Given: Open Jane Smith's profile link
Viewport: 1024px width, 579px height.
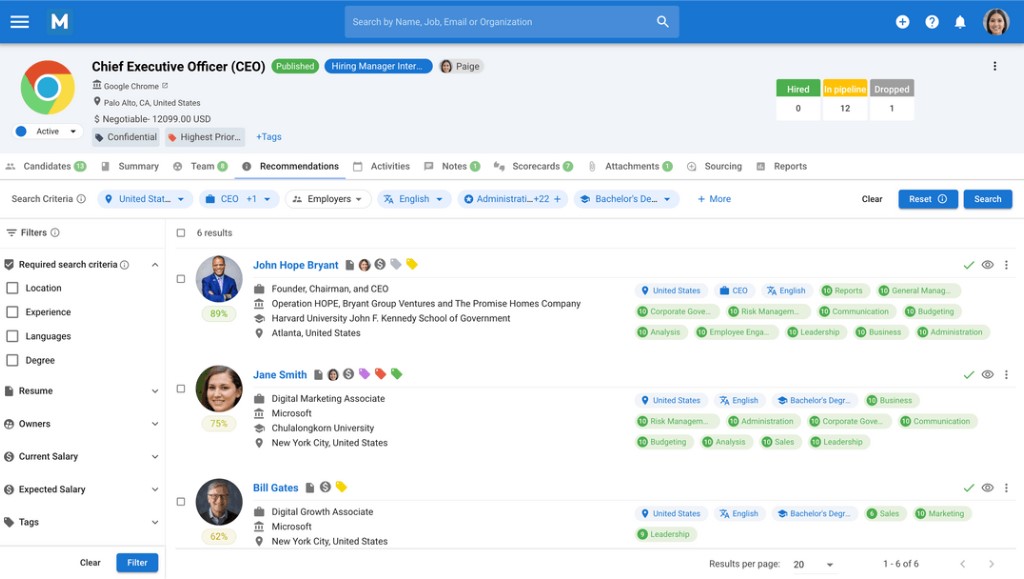Looking at the screenshot, I should (x=280, y=375).
